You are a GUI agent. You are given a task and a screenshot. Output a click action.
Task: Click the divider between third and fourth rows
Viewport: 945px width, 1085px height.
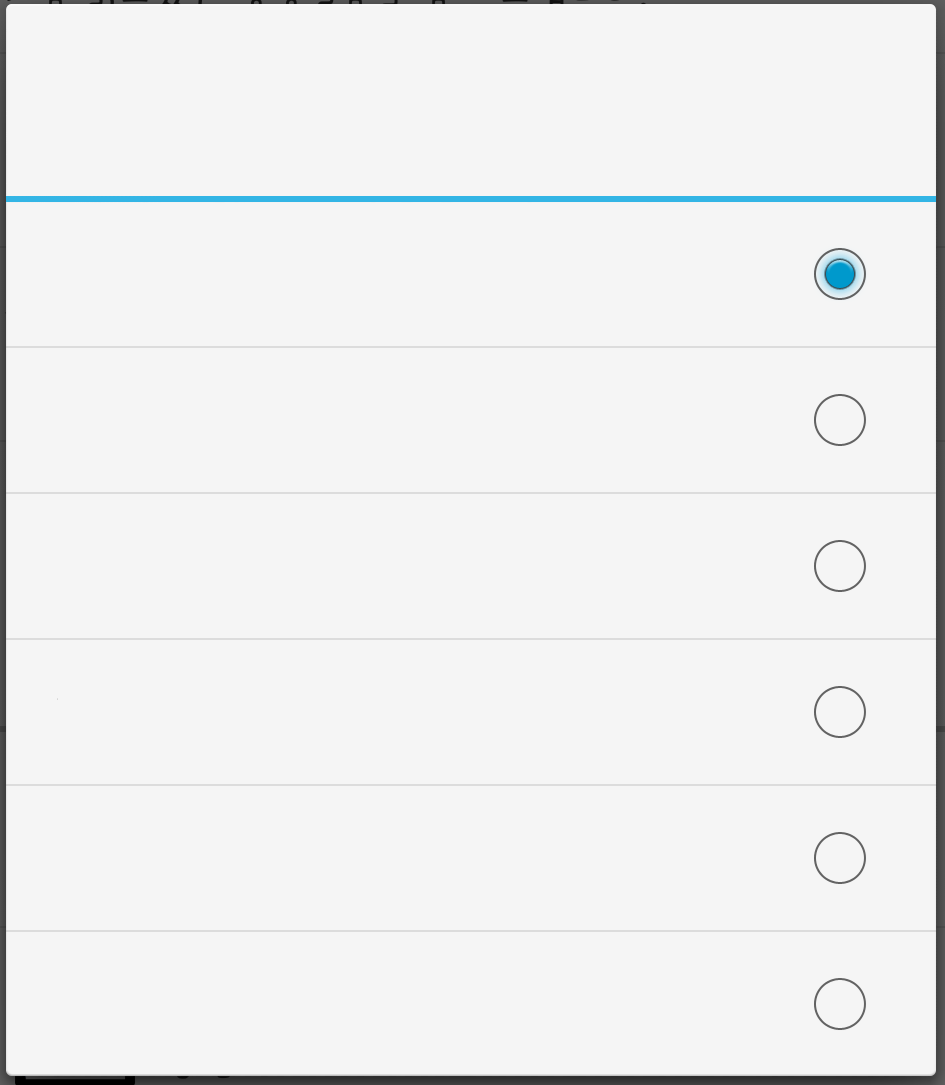coord(470,639)
